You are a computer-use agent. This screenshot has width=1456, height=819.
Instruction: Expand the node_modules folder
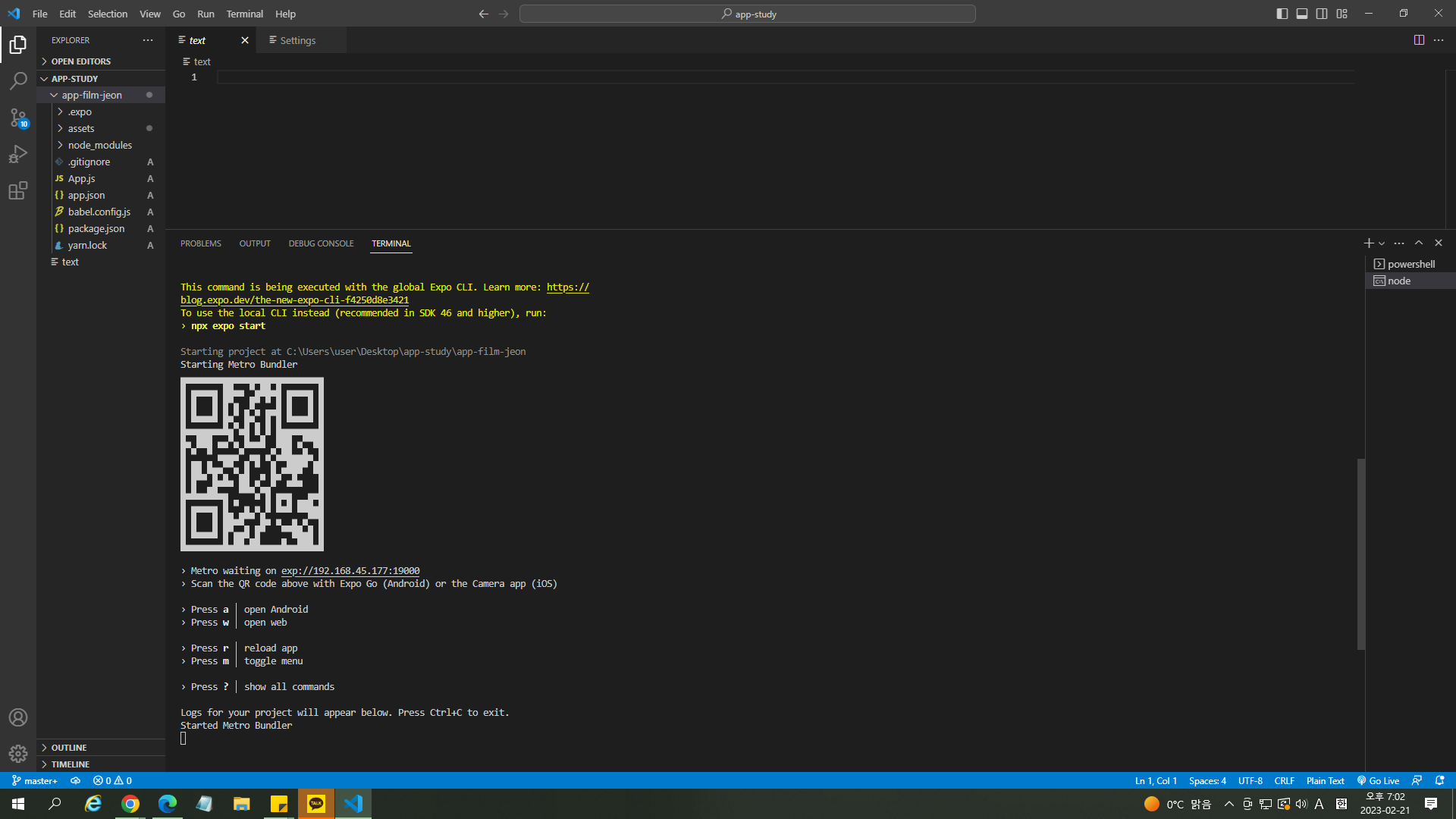coord(101,145)
